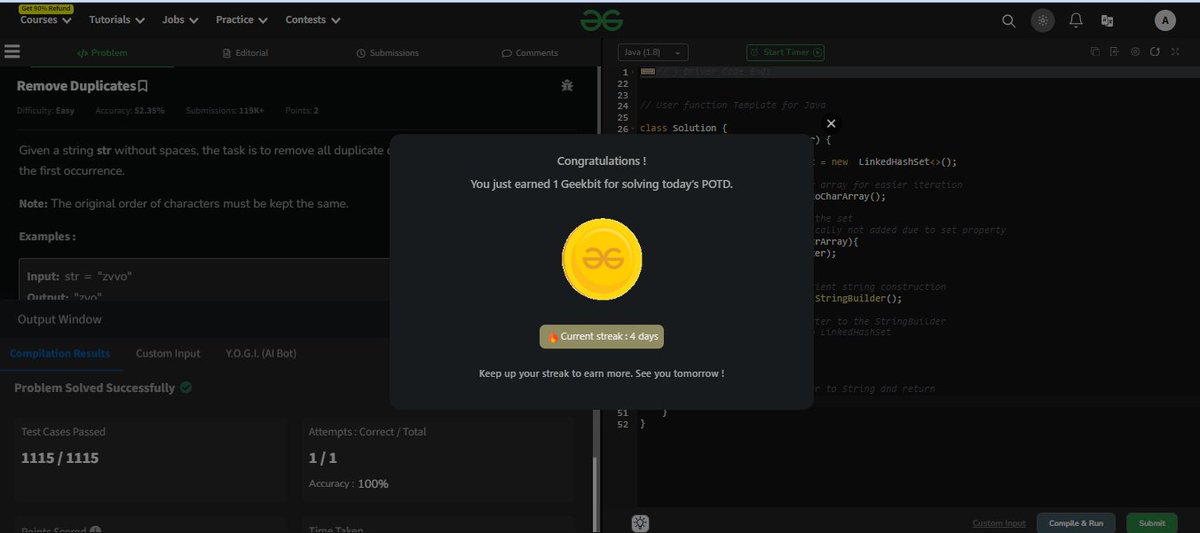Click the class Solution code line
The width and height of the screenshot is (1200, 533).
683,128
